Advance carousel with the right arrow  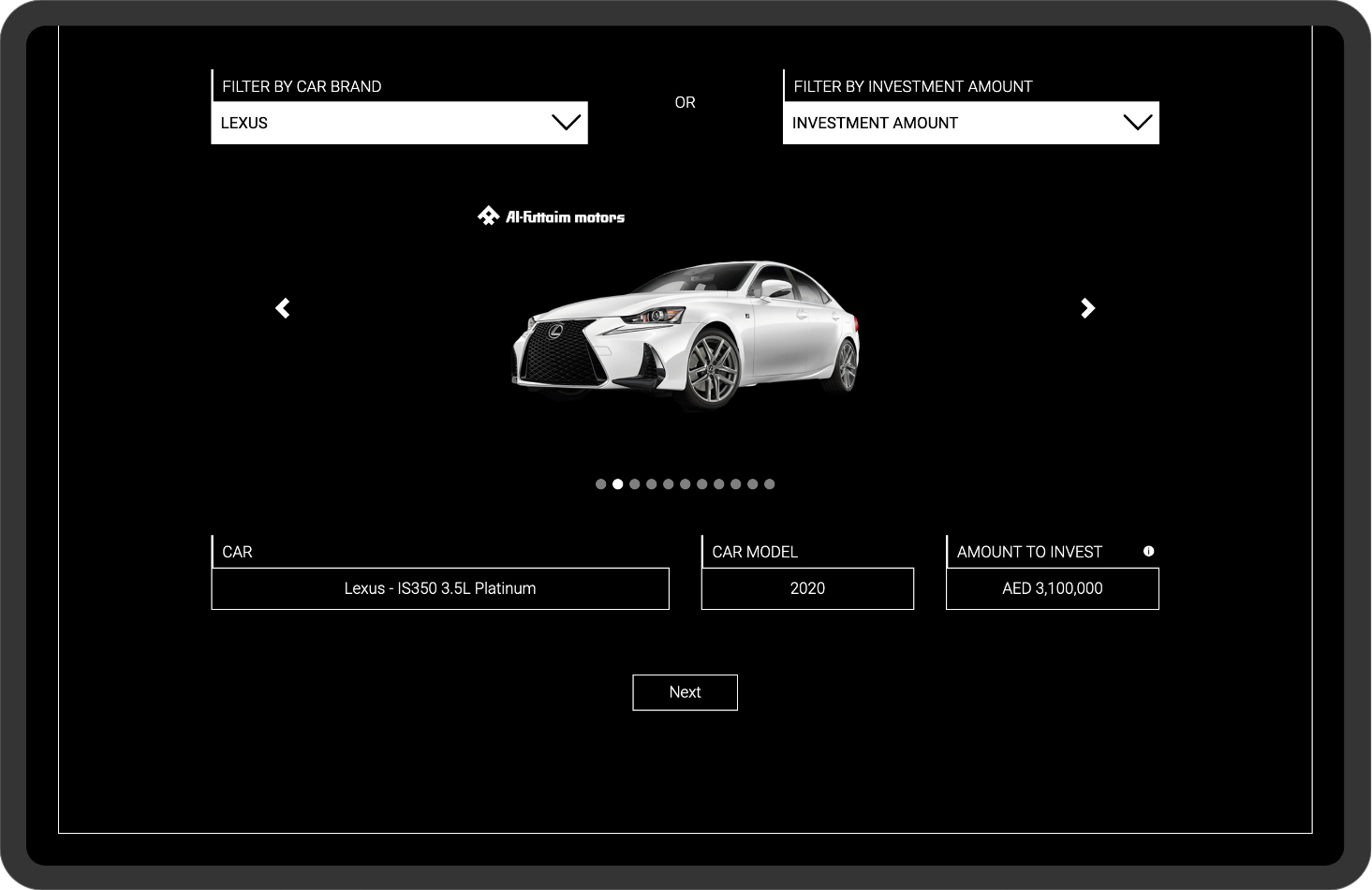coord(1087,308)
